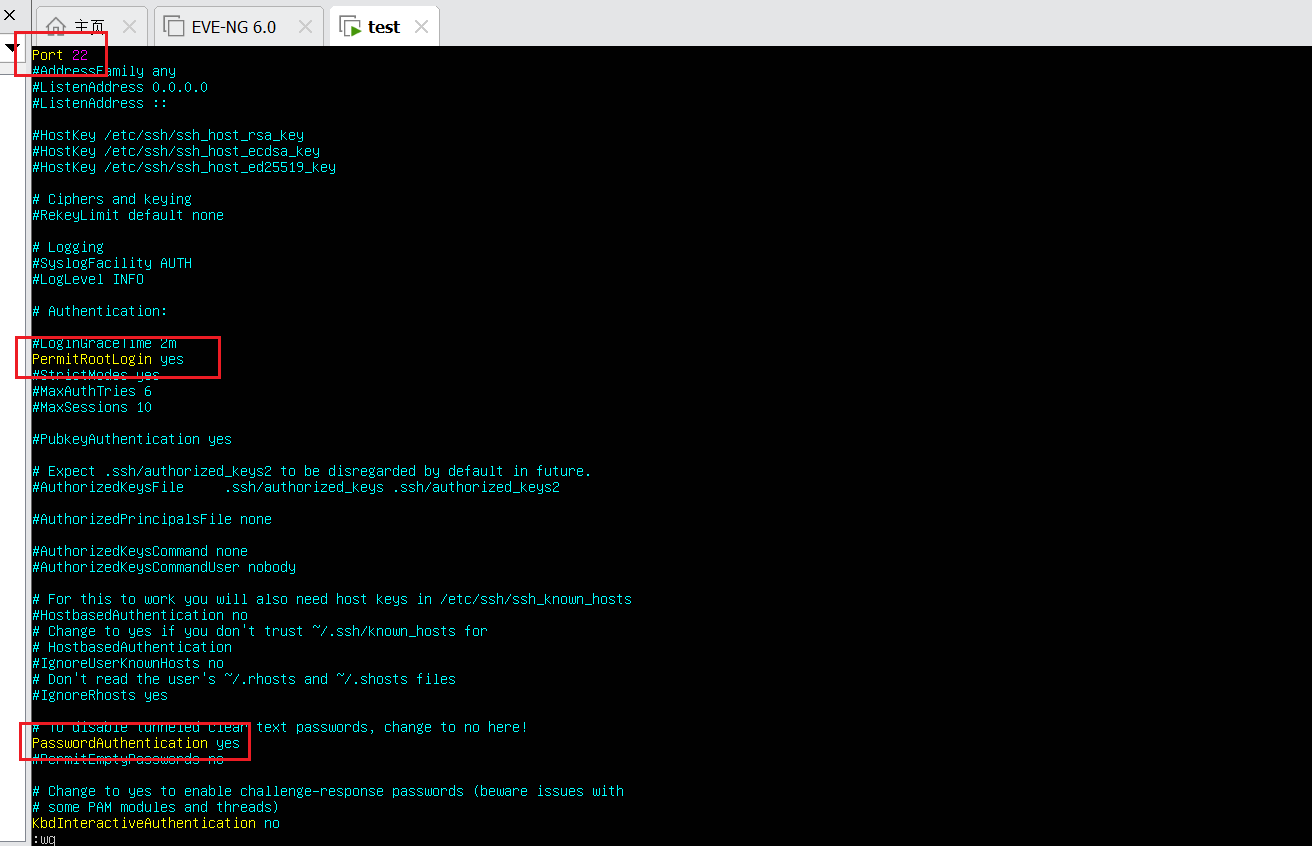Click the 'Port 22' line
The height and width of the screenshot is (846, 1312).
pyautogui.click(x=60, y=55)
